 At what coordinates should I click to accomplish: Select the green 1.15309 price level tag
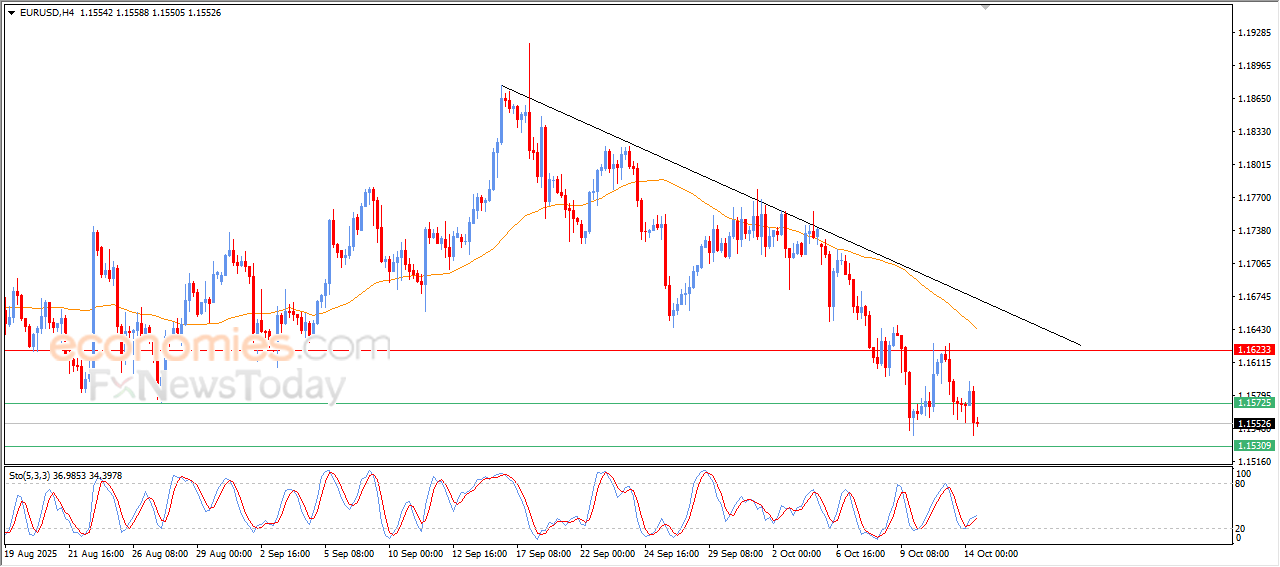[1254, 445]
